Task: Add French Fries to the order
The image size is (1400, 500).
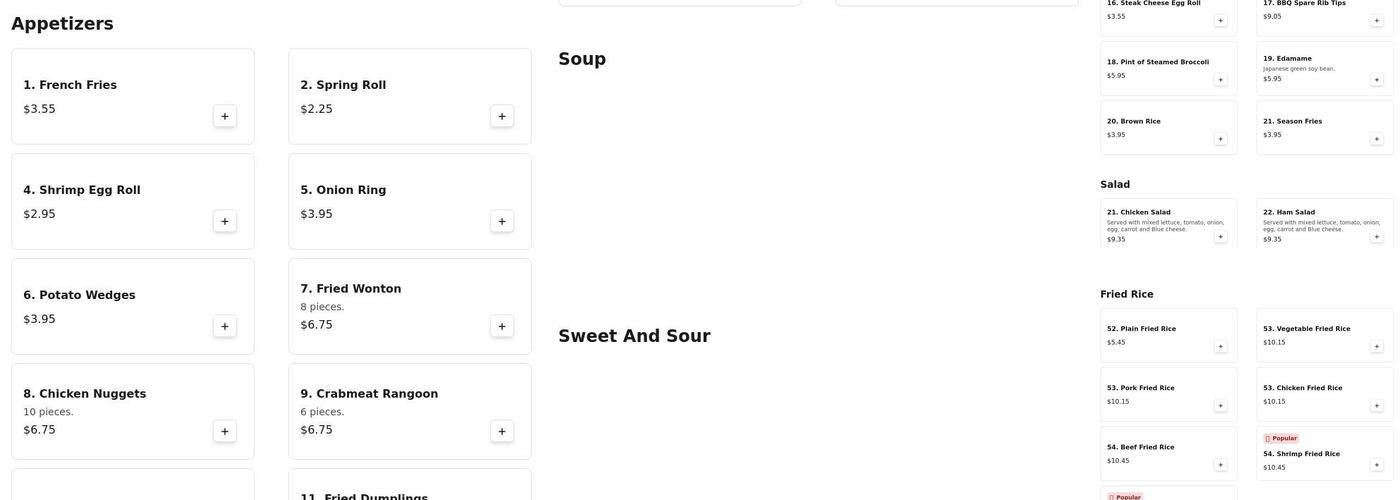Action: coord(225,116)
